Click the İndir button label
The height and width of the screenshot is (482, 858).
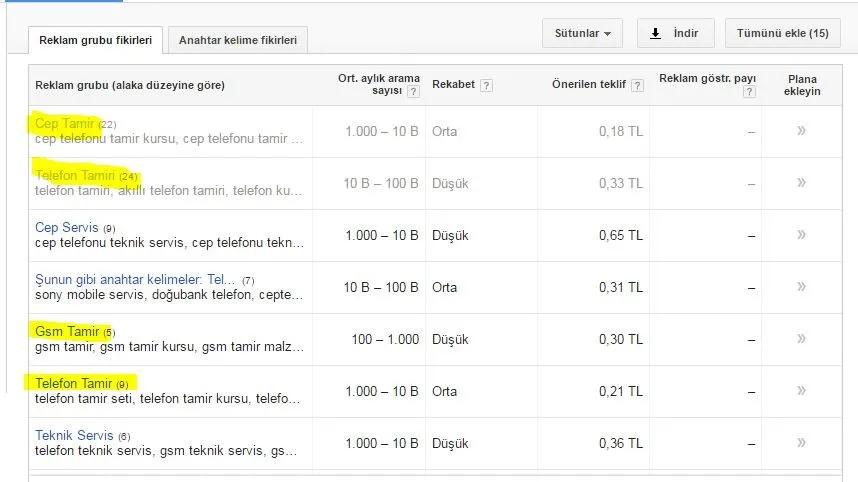point(686,33)
